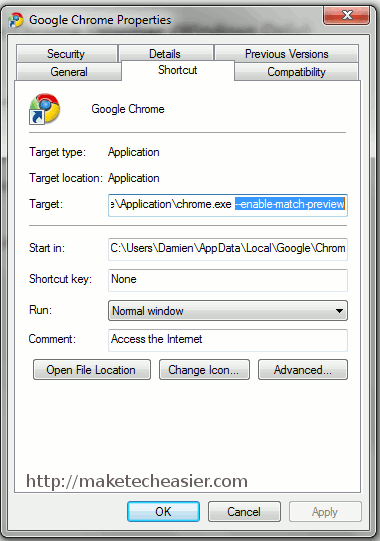Select the Shortcut tab
Viewport: 380px width, 541px height.
[x=178, y=70]
